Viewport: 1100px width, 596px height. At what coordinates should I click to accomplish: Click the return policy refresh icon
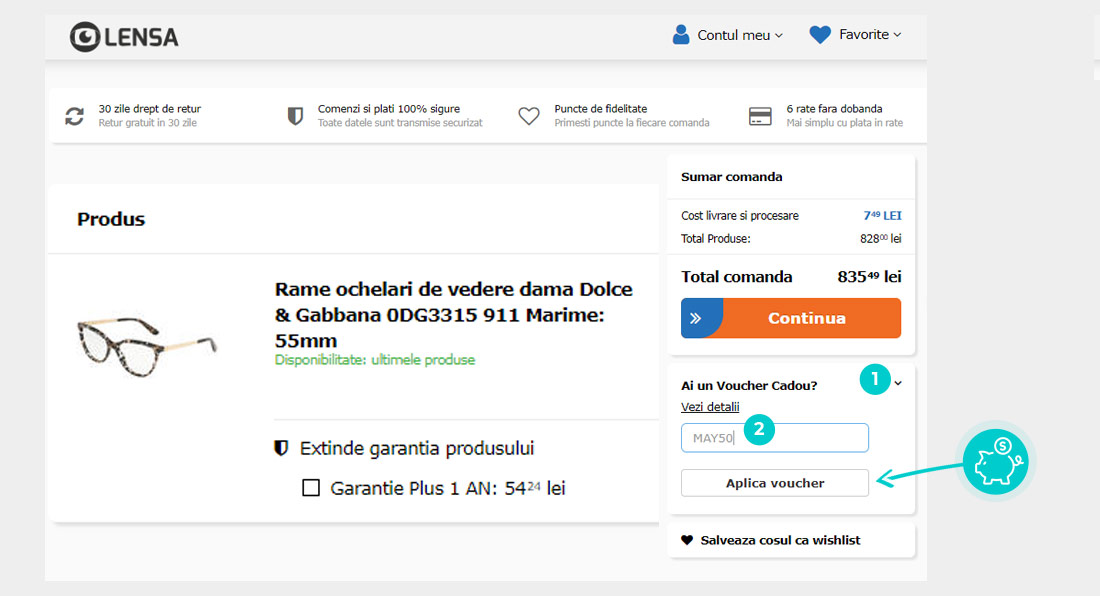point(74,116)
